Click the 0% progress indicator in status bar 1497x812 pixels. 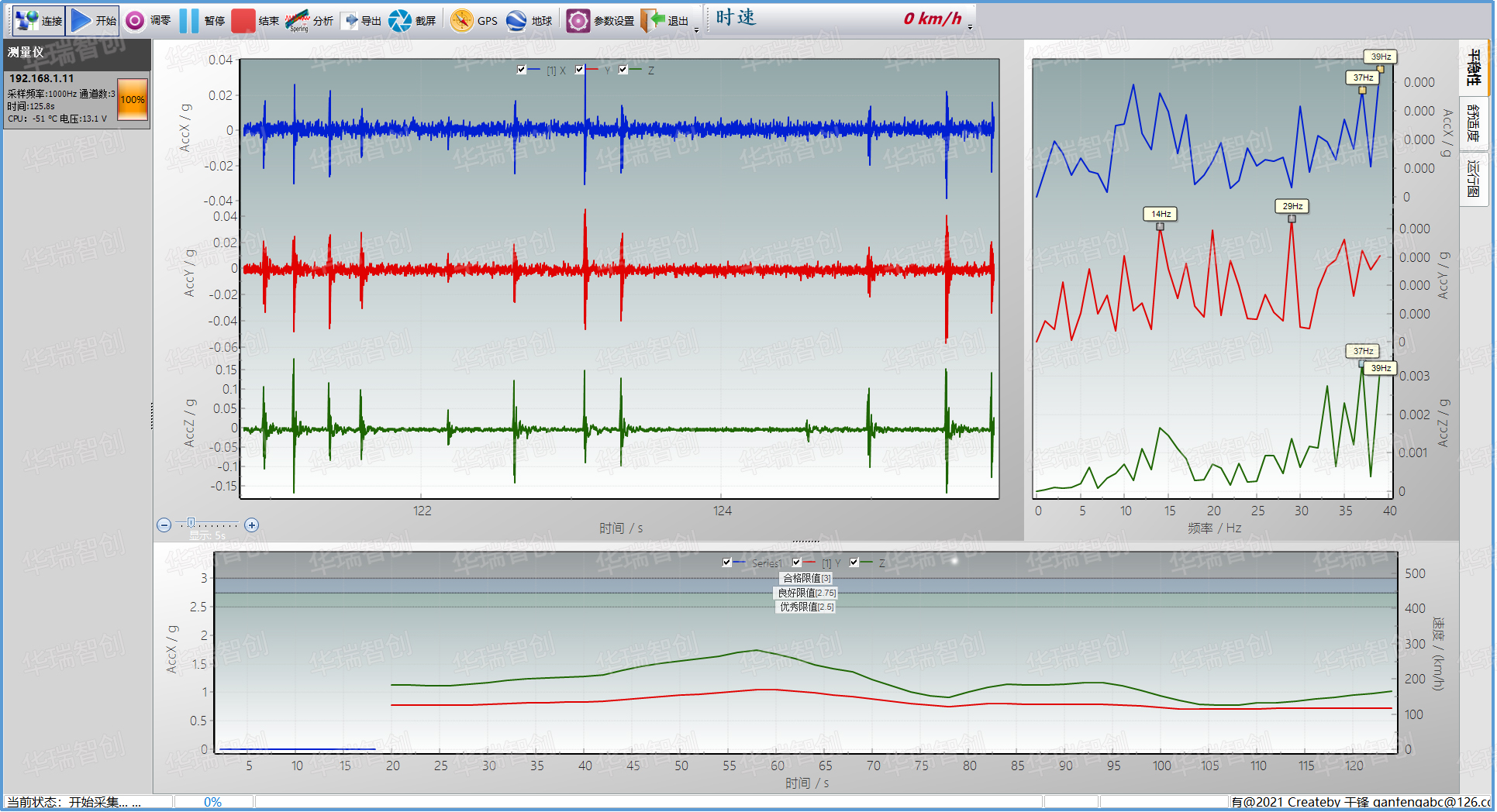(213, 802)
